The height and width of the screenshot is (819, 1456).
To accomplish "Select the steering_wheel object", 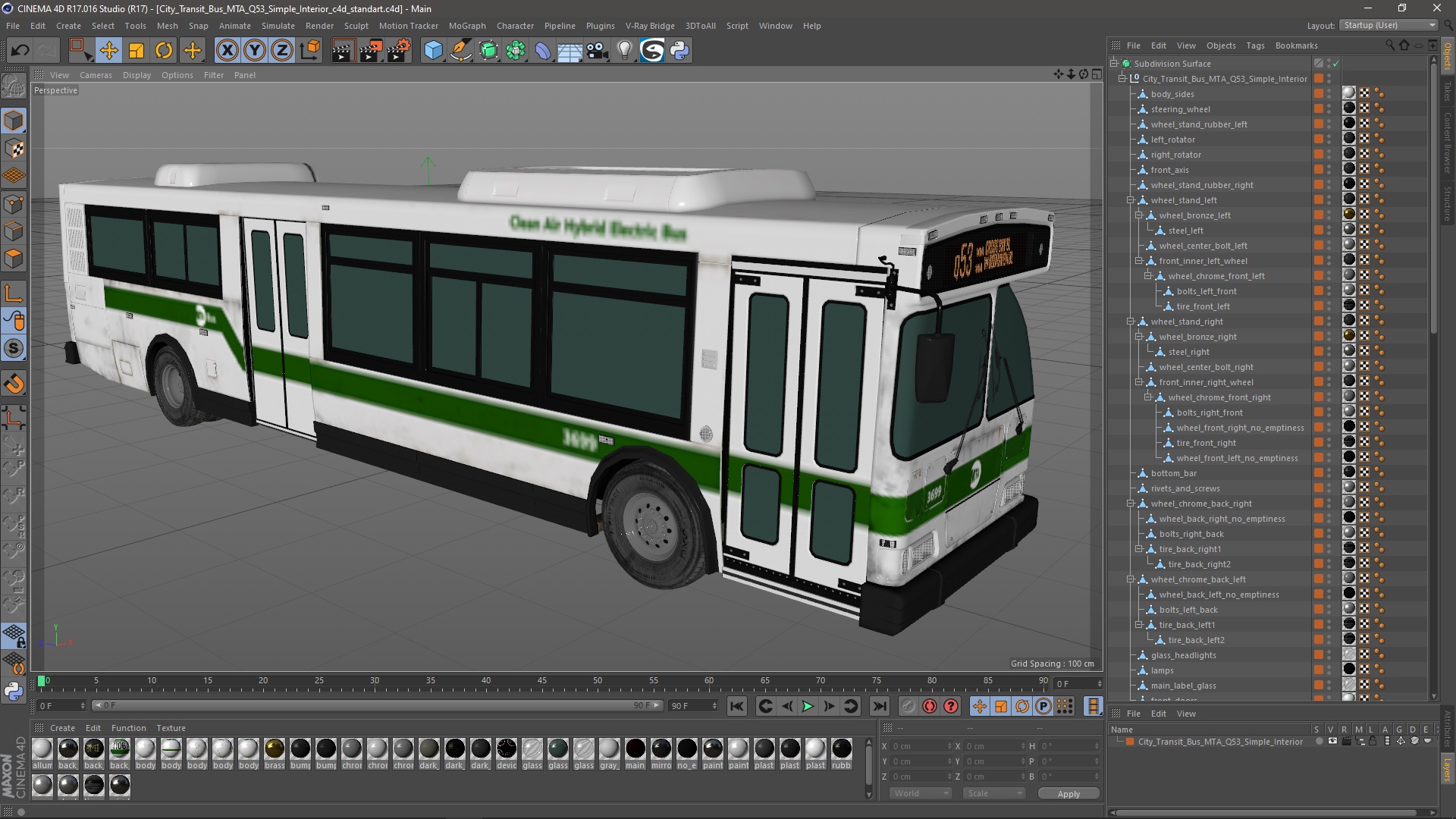I will click(x=1181, y=109).
